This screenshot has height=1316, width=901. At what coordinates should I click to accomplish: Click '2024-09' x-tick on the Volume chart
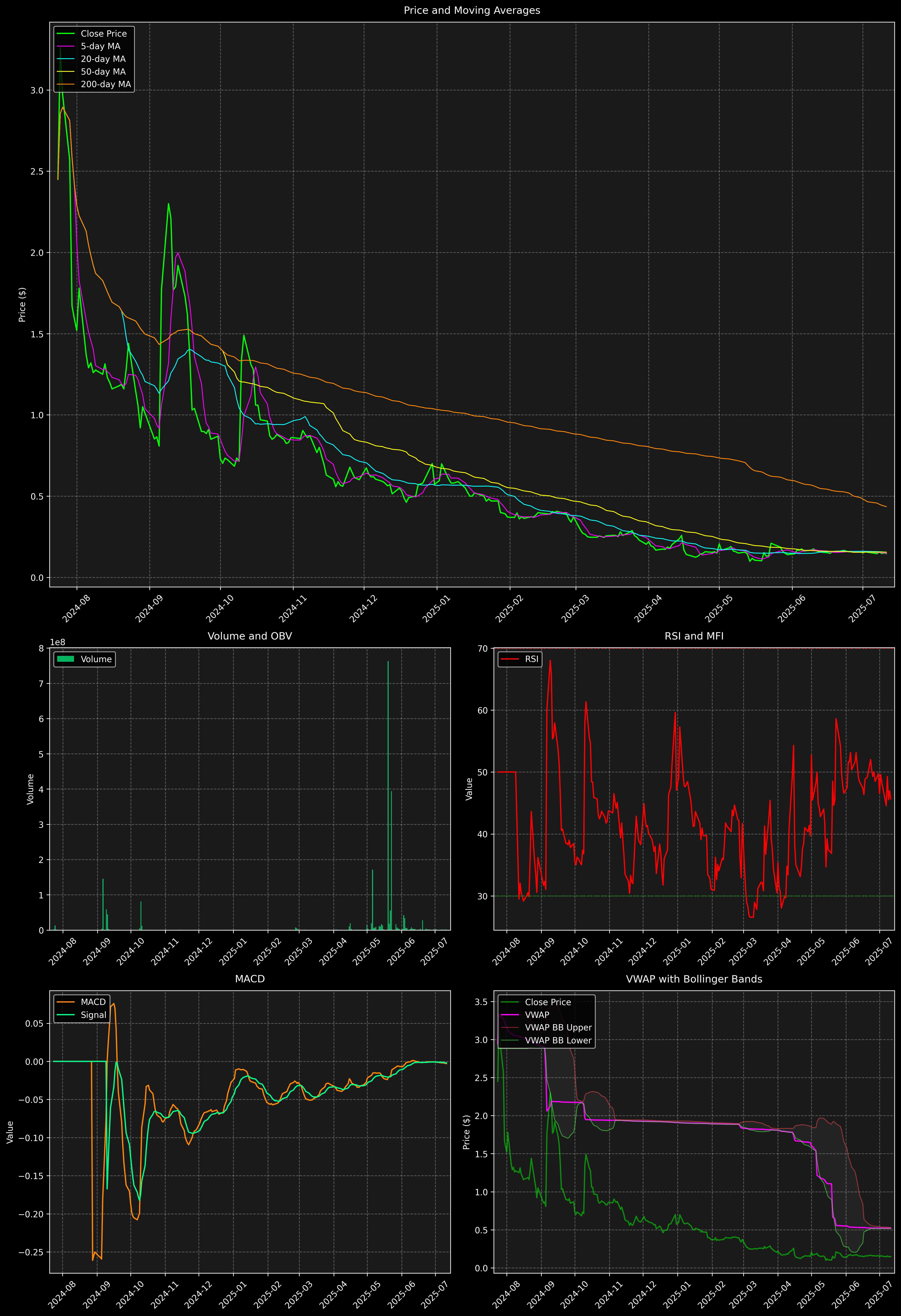pyautogui.click(x=97, y=951)
